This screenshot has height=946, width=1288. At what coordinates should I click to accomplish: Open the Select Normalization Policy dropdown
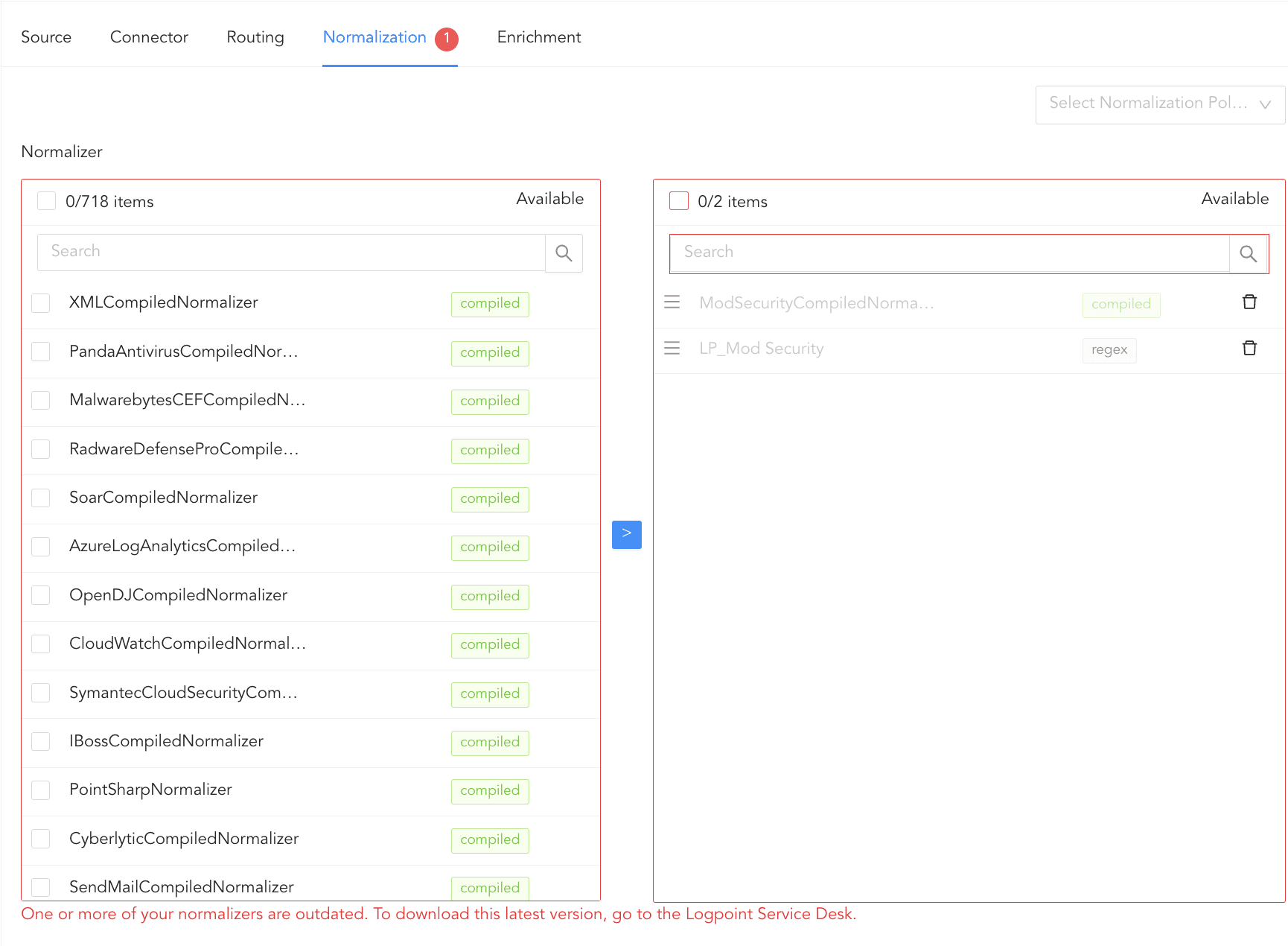click(x=1159, y=104)
